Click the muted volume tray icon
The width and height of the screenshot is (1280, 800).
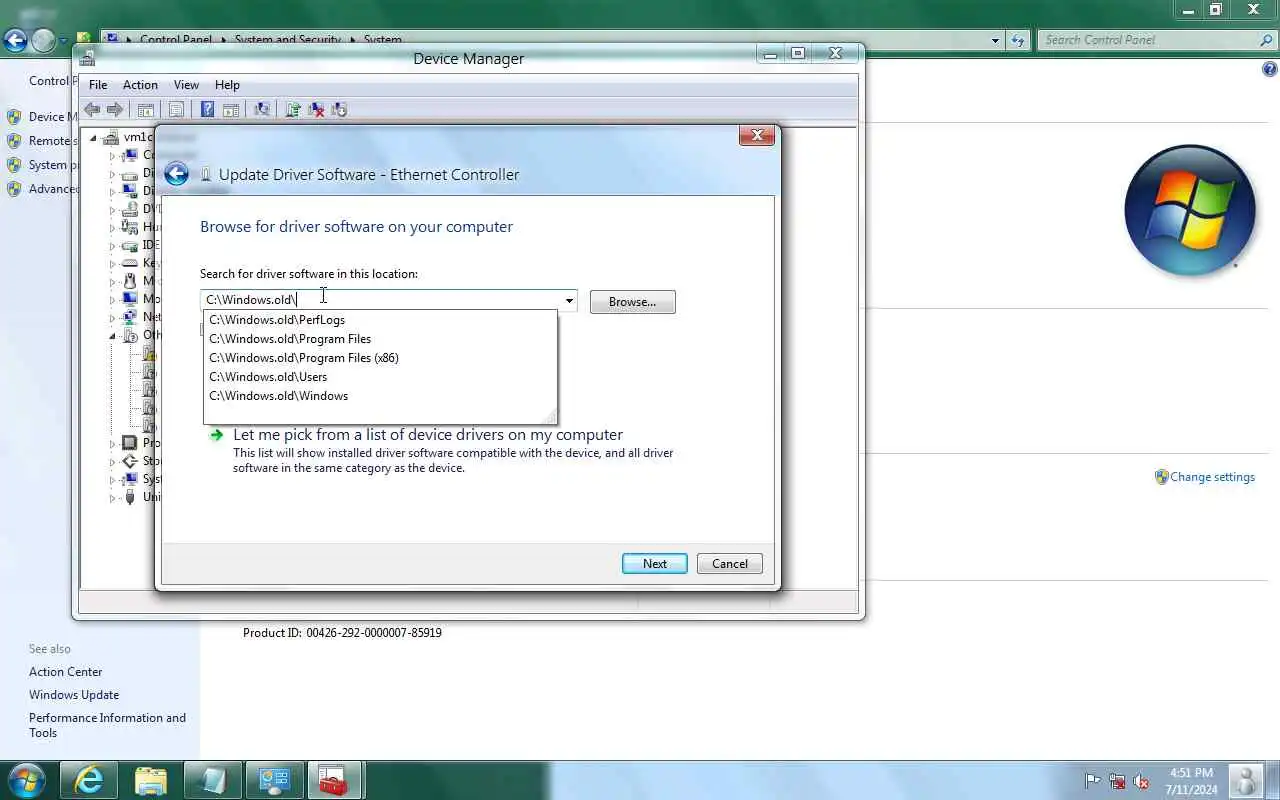coord(1141,781)
